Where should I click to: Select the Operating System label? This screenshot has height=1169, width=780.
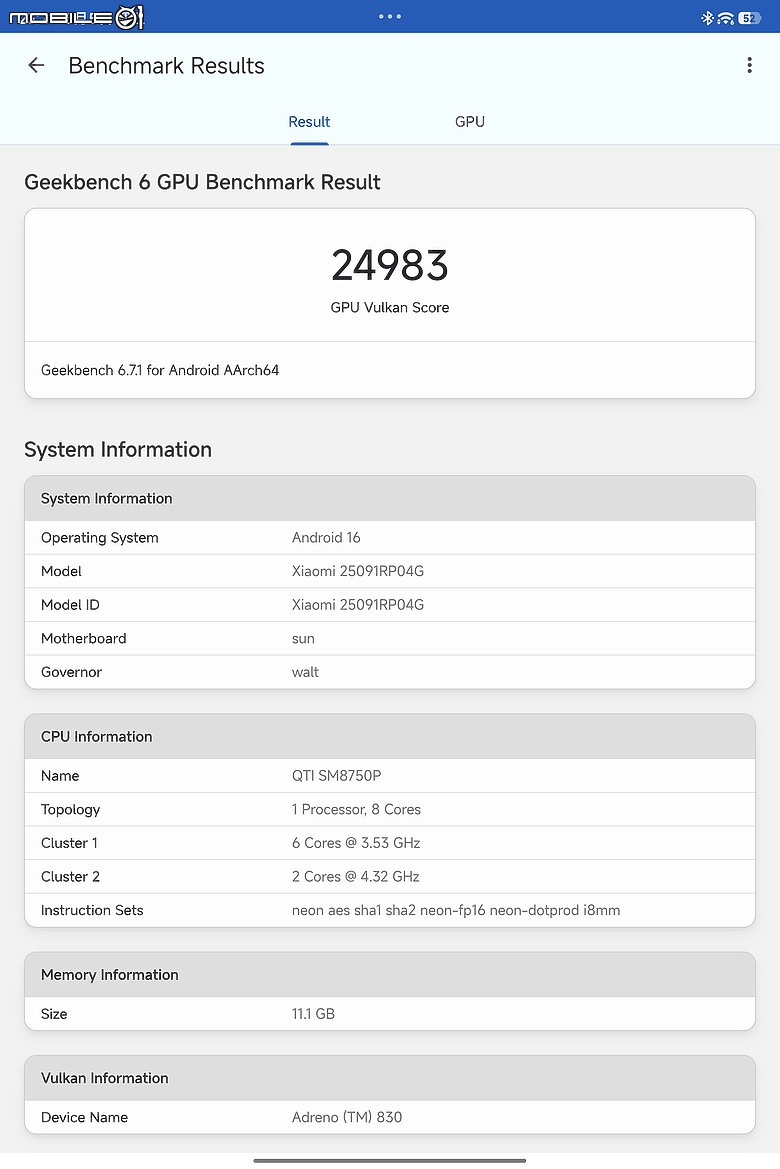[99, 538]
